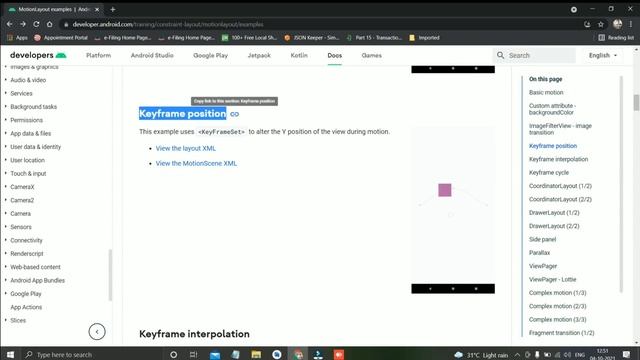The height and width of the screenshot is (360, 640).
Task: Open the Platform tab
Action: coord(98,55)
